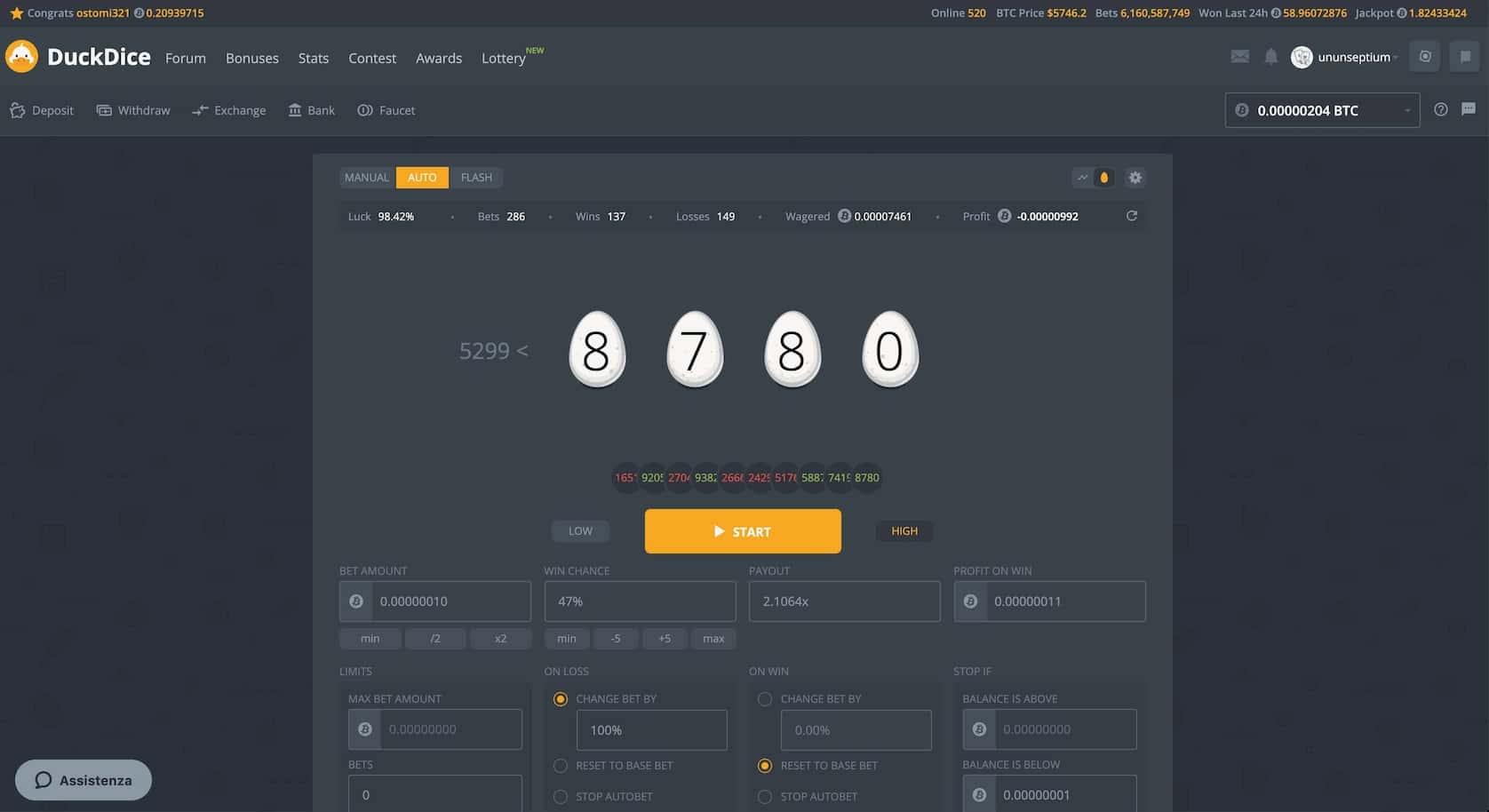Open the notifications bell
The width and height of the screenshot is (1489, 812).
point(1270,57)
